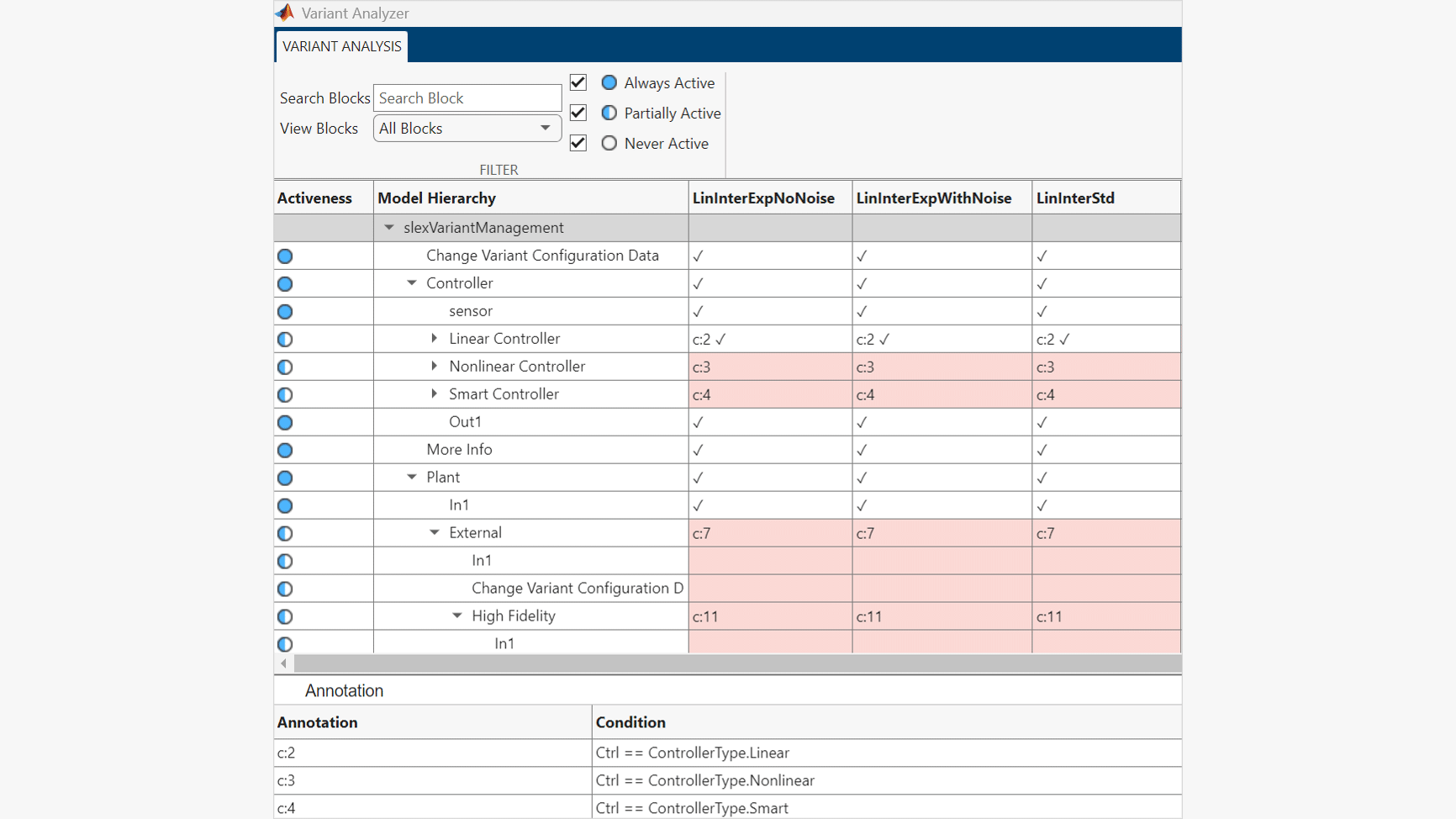Image resolution: width=1456 pixels, height=819 pixels.
Task: Select the c:2 annotation row
Action: [728, 753]
